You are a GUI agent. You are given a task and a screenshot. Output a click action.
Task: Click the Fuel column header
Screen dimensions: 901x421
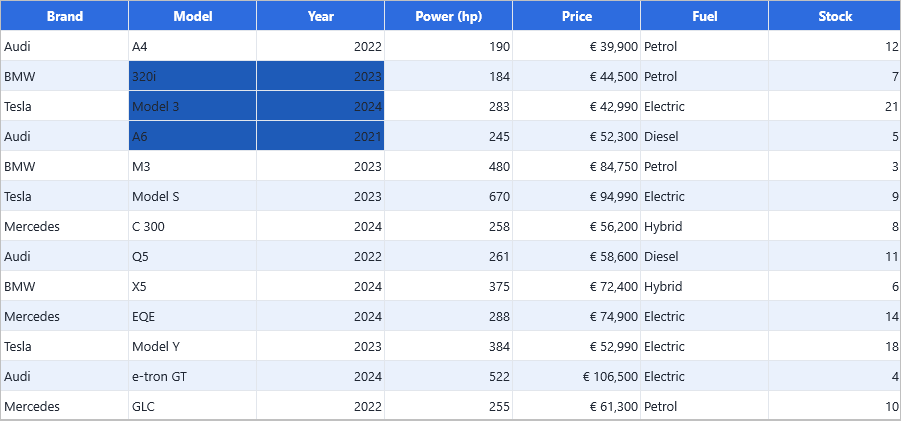pyautogui.click(x=705, y=16)
